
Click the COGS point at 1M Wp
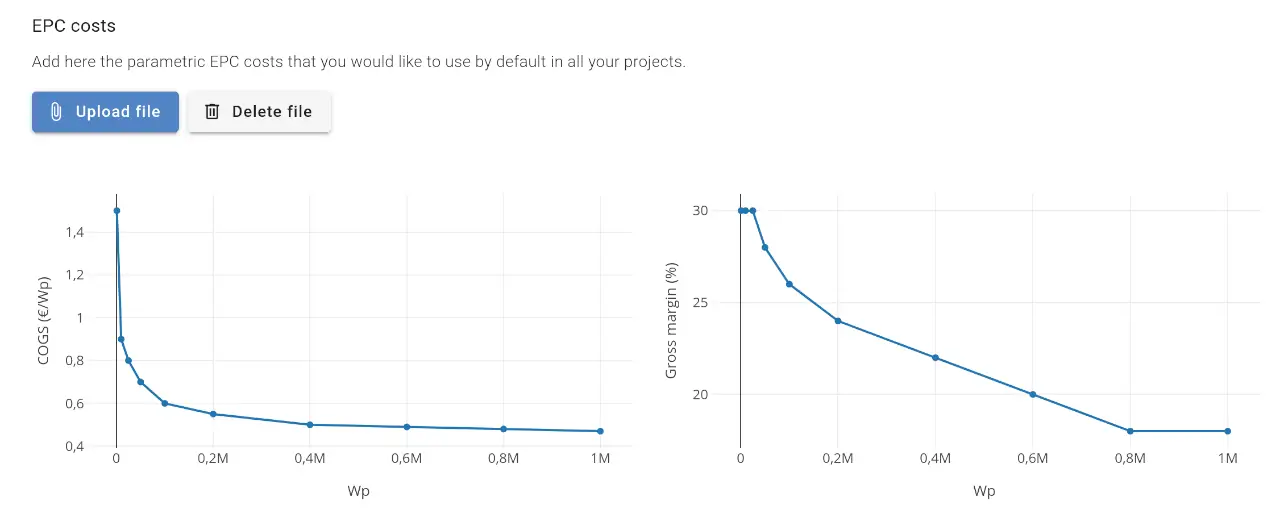600,431
